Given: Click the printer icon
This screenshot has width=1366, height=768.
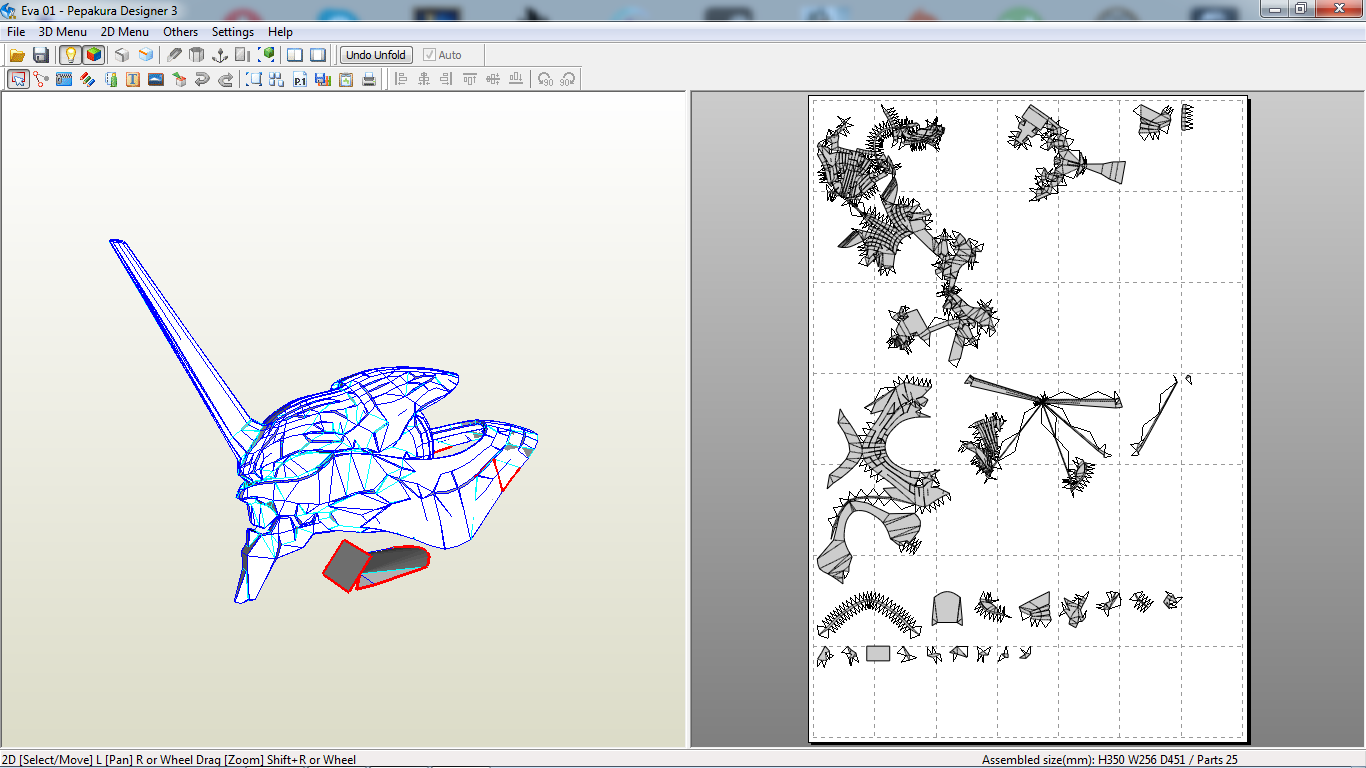Looking at the screenshot, I should (369, 79).
